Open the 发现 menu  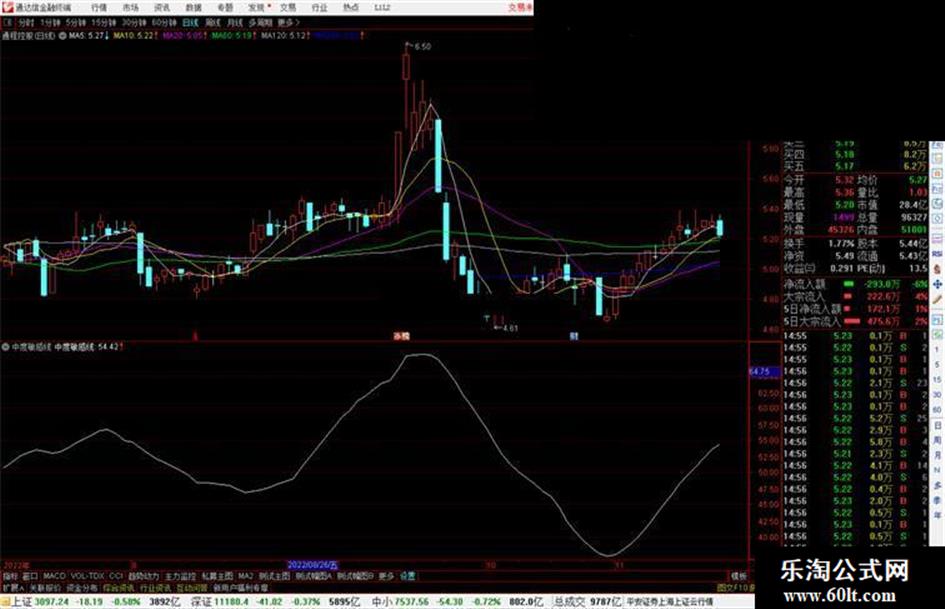click(x=257, y=8)
